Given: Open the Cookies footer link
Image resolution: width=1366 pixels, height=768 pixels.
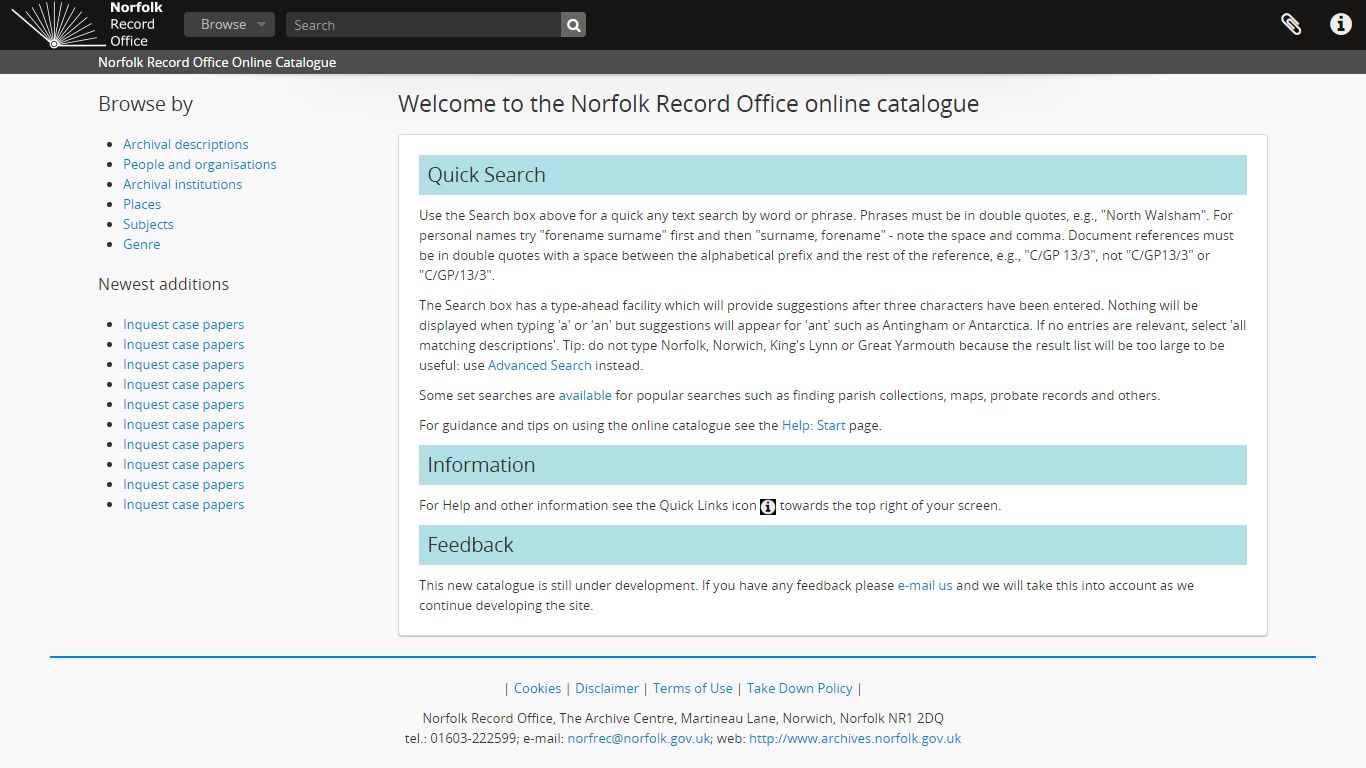Looking at the screenshot, I should [538, 688].
